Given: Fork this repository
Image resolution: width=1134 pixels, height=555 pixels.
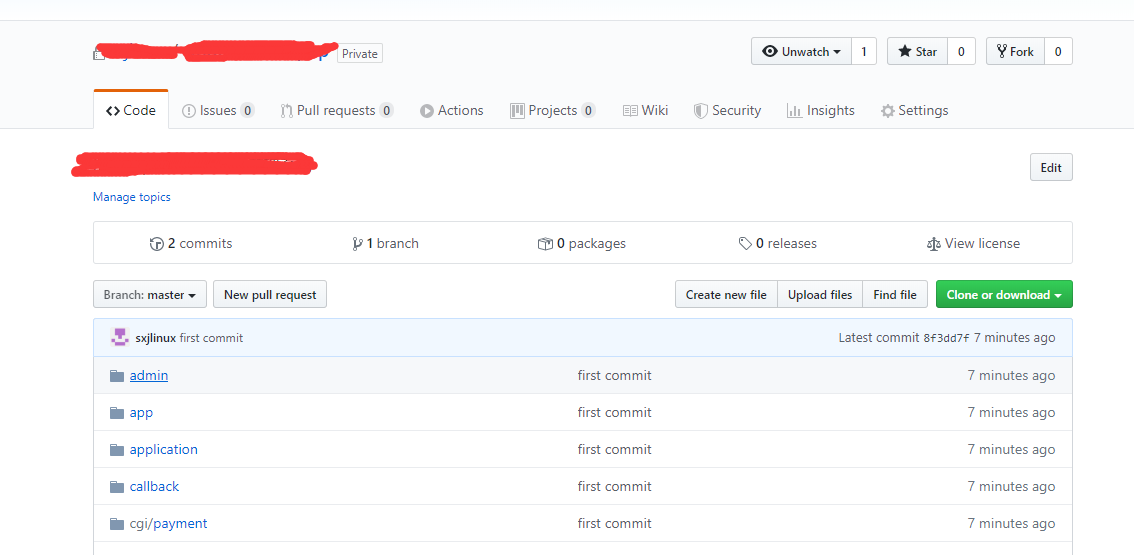Looking at the screenshot, I should click(x=1015, y=51).
